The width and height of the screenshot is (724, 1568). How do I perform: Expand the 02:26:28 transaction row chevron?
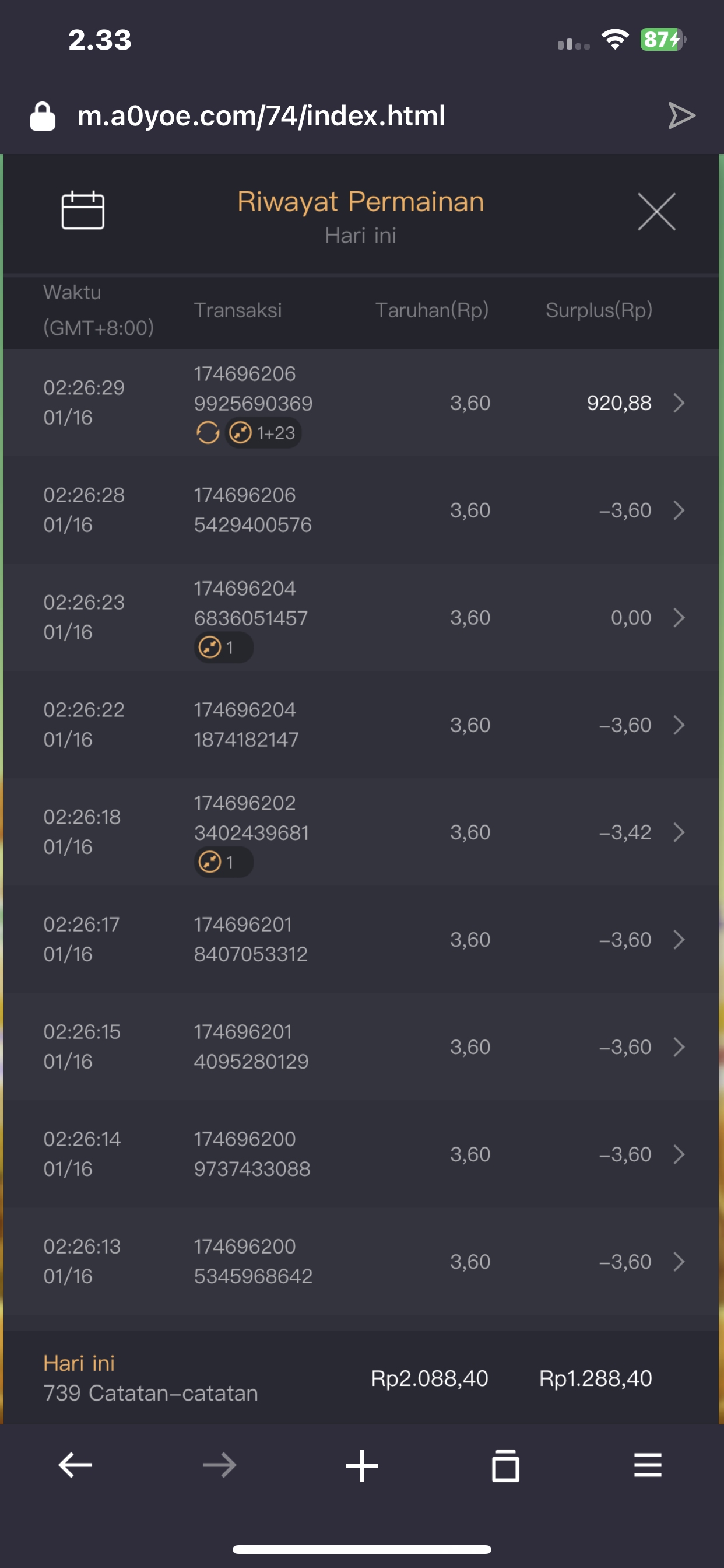[679, 510]
